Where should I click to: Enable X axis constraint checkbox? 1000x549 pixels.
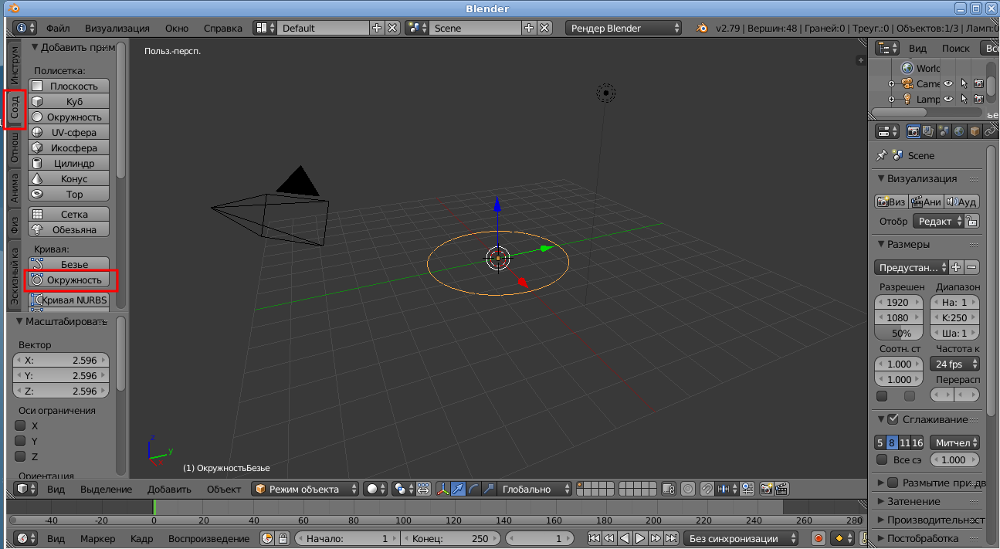(20, 425)
